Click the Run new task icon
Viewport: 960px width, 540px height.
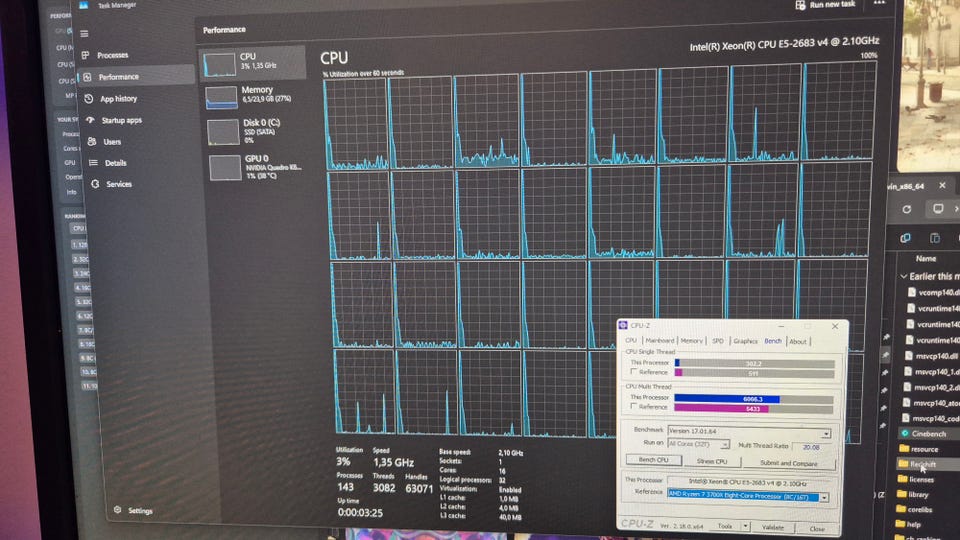point(800,5)
